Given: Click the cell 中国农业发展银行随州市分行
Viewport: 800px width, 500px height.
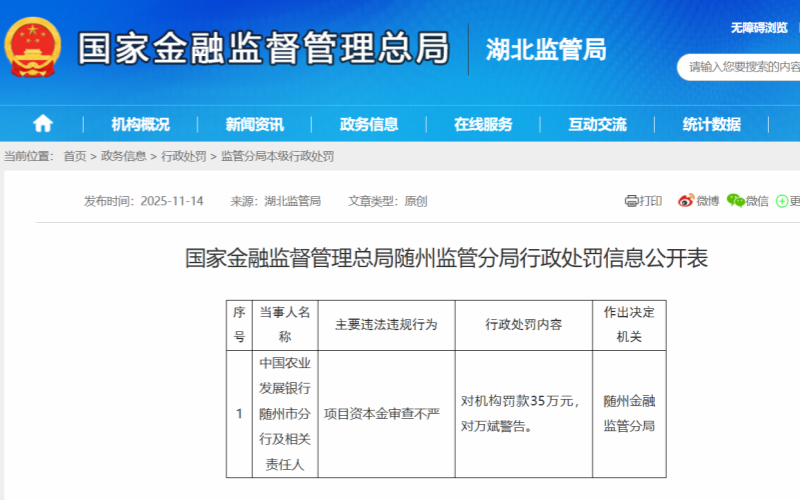Looking at the screenshot, I should click(285, 414).
